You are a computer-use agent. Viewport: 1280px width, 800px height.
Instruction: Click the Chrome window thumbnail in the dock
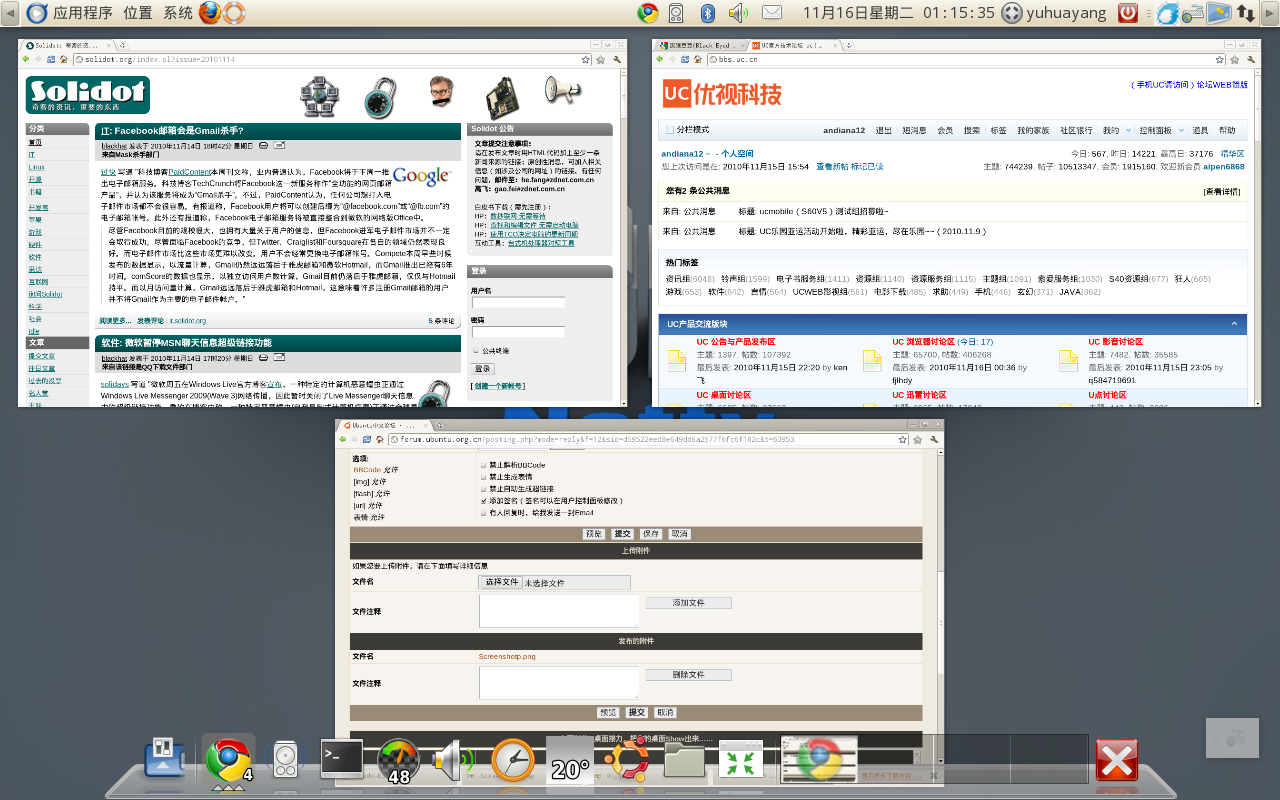tap(819, 760)
